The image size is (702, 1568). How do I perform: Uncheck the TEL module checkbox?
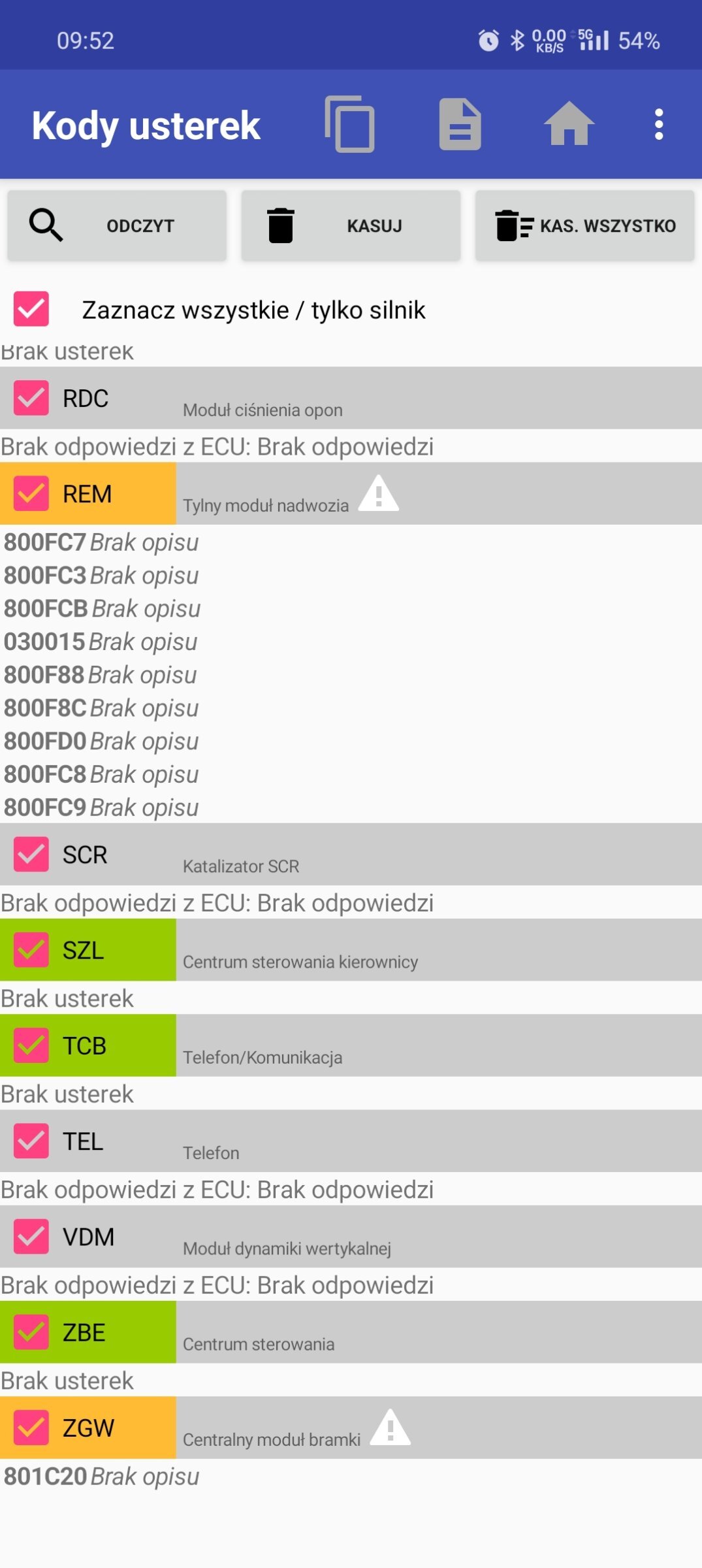[31, 1141]
